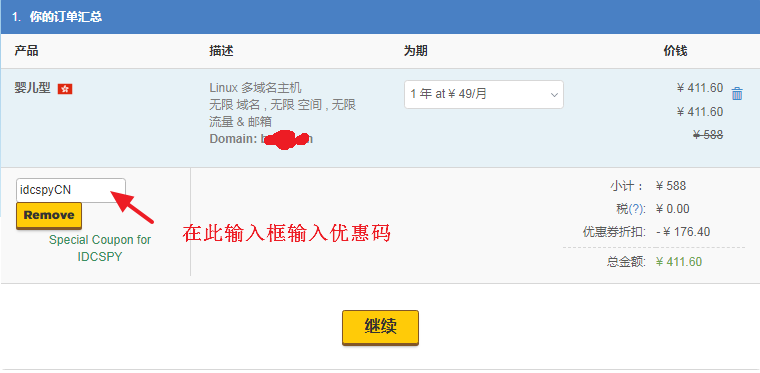Select the 婴儿型 product name
The image size is (760, 373).
[x=32, y=89]
